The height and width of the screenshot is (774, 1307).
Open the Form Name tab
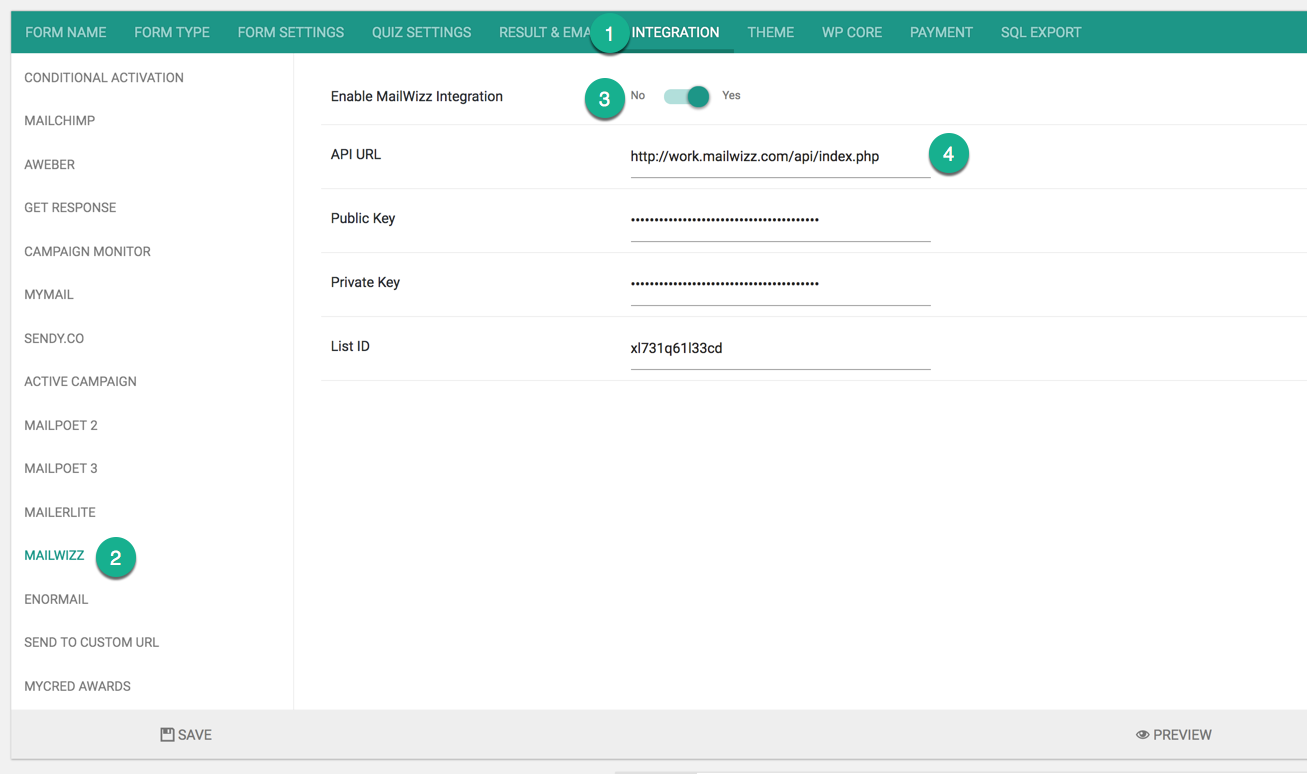coord(66,32)
